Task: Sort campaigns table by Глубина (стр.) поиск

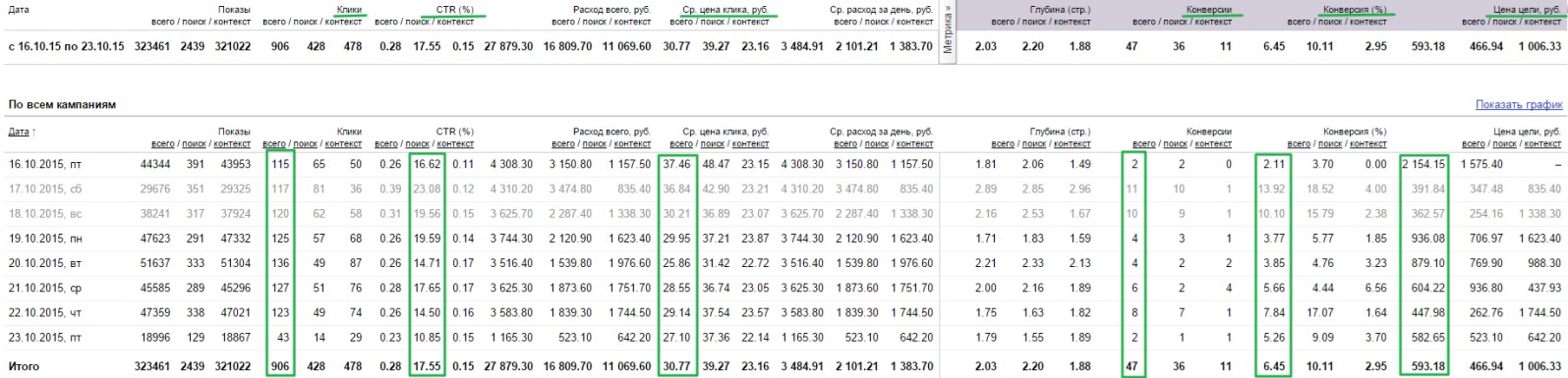Action: click(x=1034, y=143)
